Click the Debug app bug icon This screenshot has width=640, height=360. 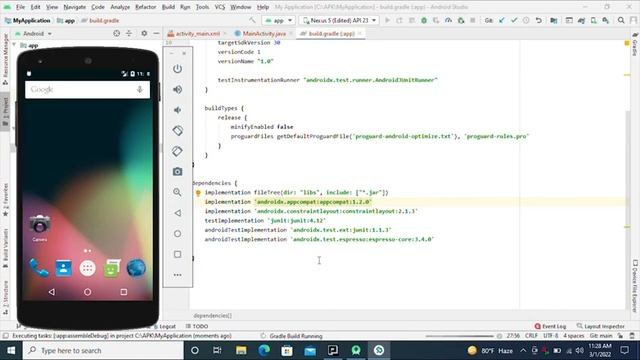click(x=424, y=20)
